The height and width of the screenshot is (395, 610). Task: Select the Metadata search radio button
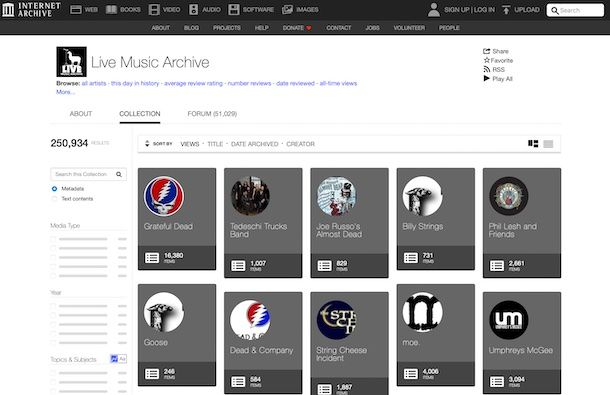(54, 189)
